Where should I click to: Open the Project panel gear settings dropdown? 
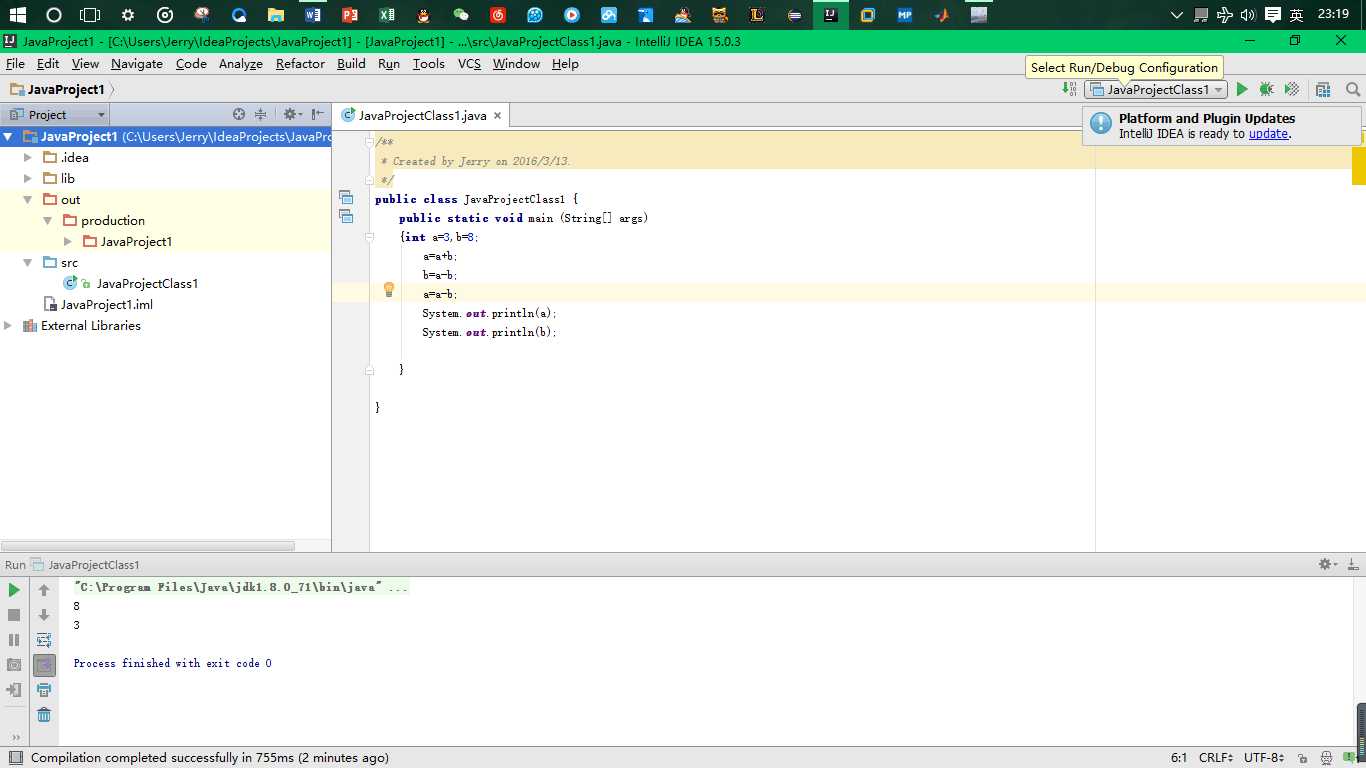pos(291,114)
